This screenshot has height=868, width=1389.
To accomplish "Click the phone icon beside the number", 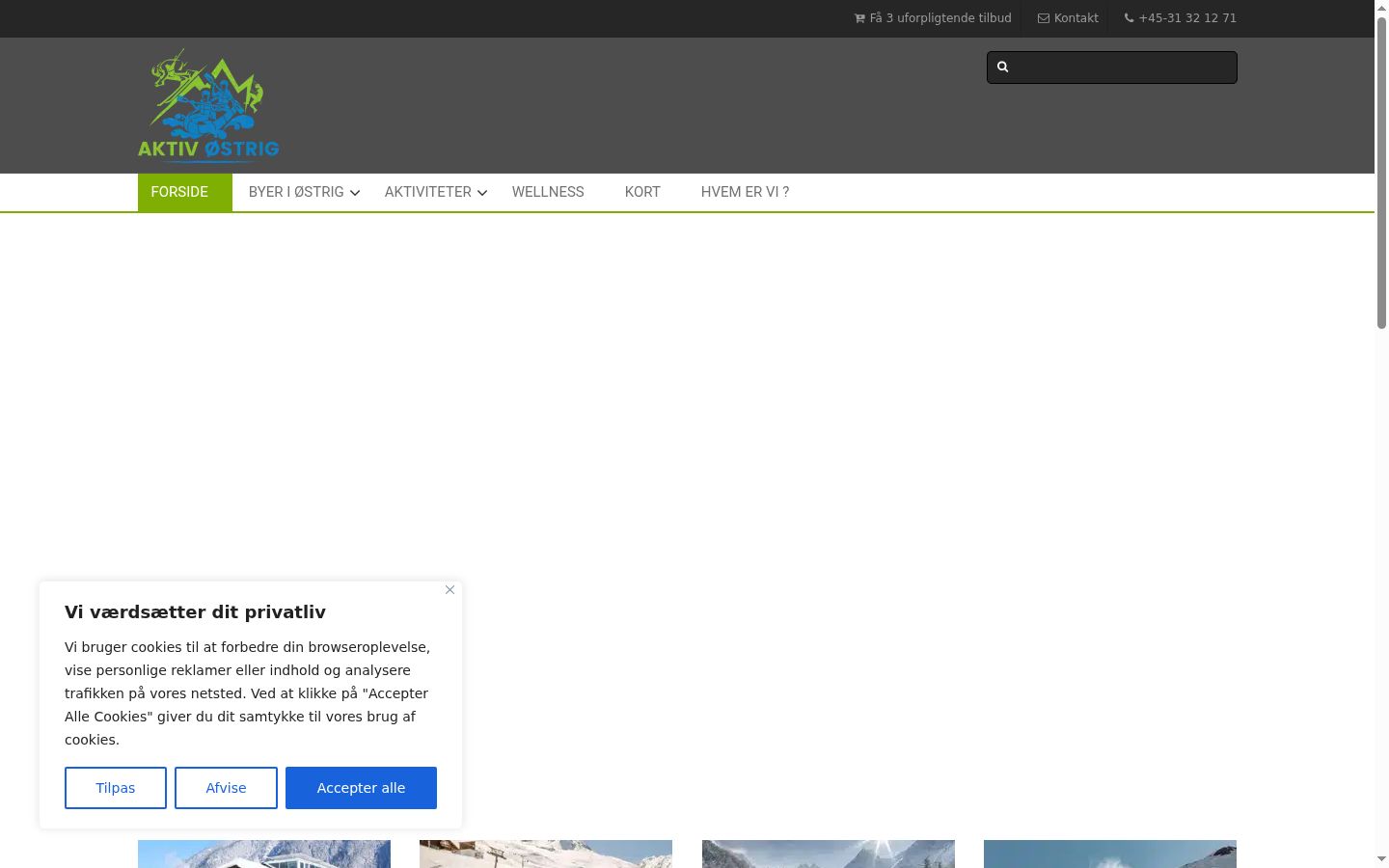I will pyautogui.click(x=1129, y=18).
